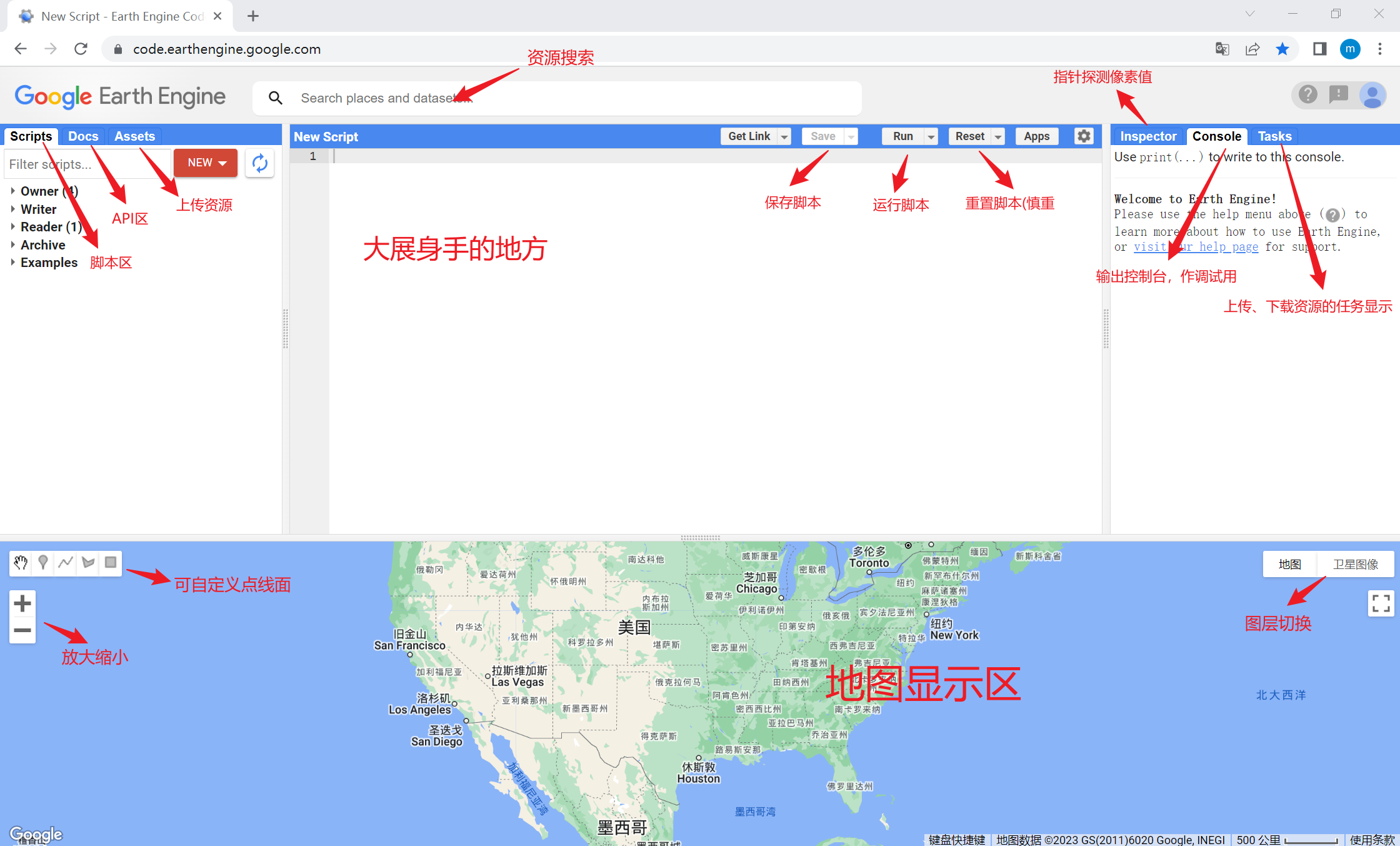Select the point marker drawing tool
1400x846 pixels.
click(x=42, y=563)
